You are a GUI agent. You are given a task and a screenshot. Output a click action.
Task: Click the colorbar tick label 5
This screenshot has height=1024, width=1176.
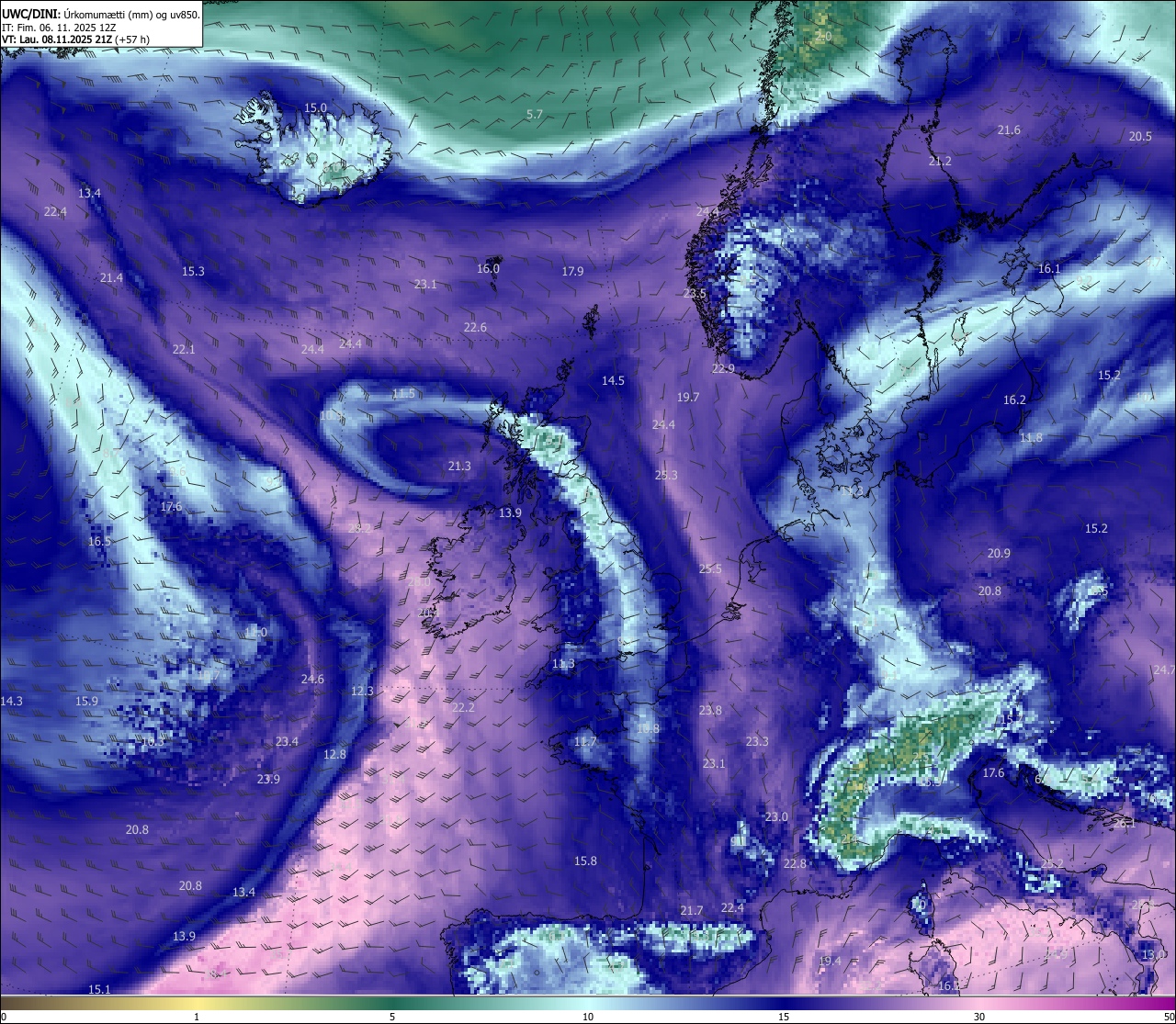pos(392,1017)
